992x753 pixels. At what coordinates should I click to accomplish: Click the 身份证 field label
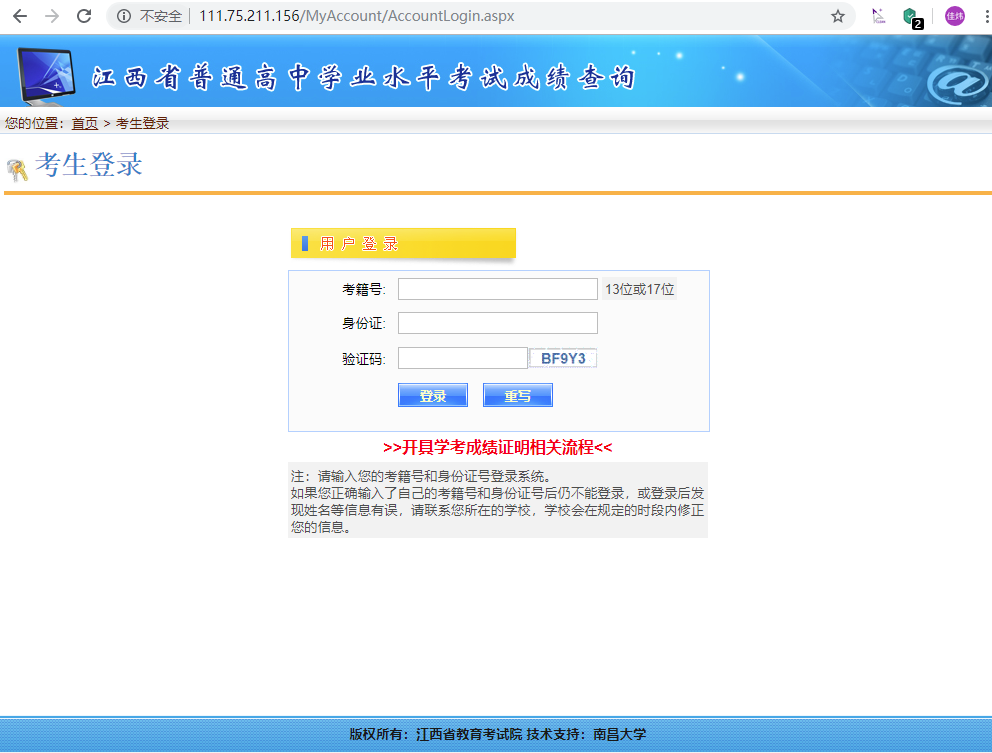[x=364, y=323]
